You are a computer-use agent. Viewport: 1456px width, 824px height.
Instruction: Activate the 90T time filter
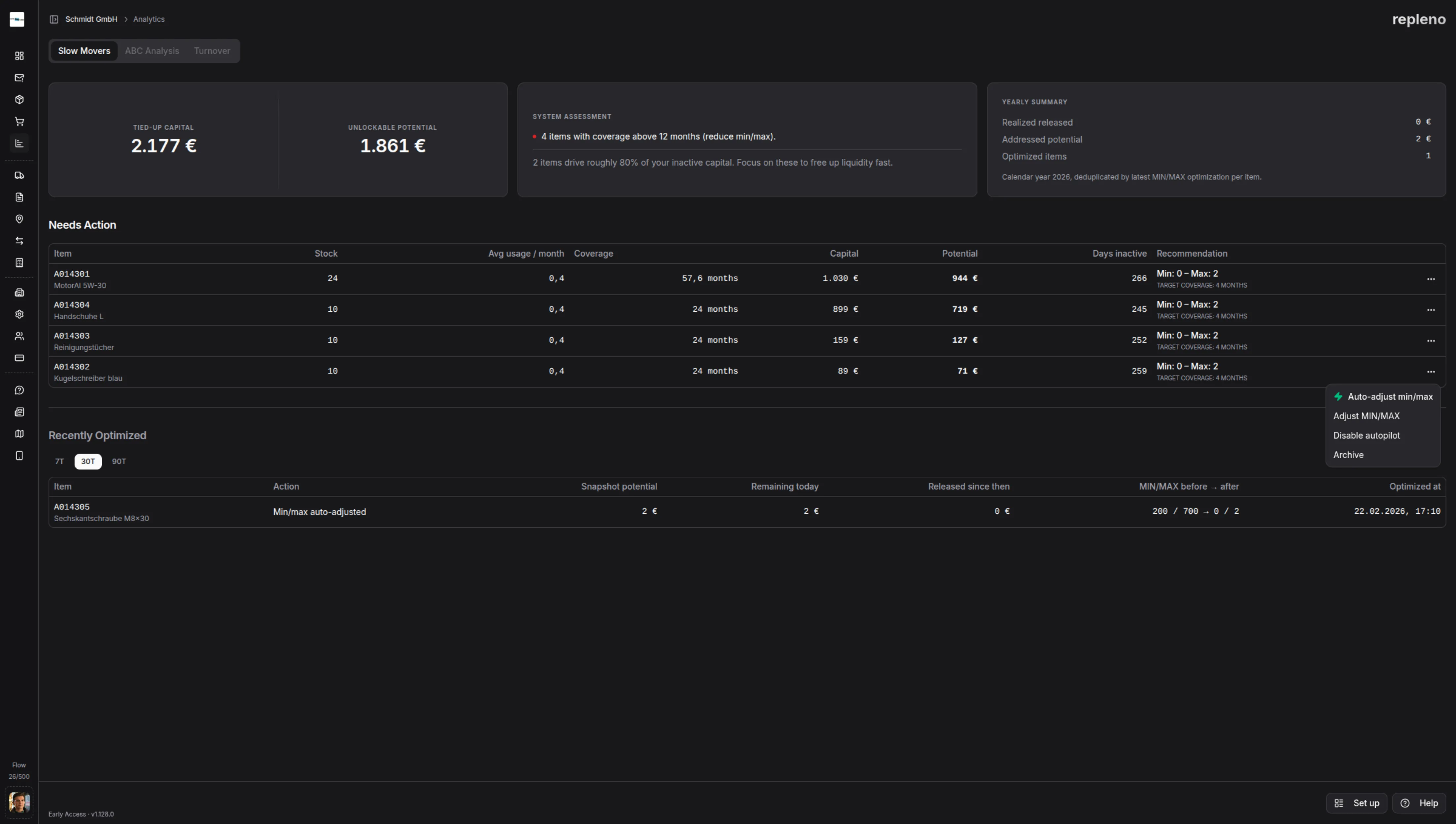(120, 461)
